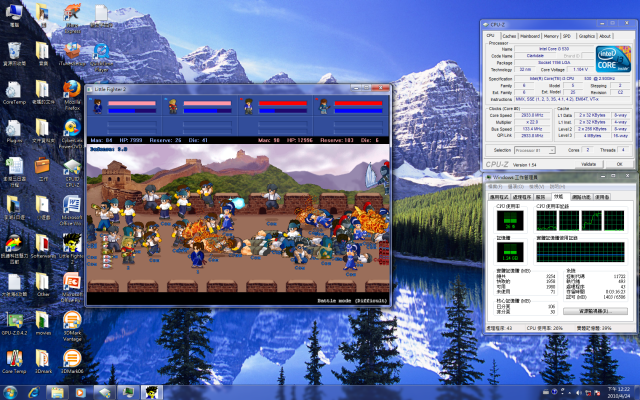Click the Intel Core i3 logo in CPU-Z
640x400 pixels.
click(613, 59)
